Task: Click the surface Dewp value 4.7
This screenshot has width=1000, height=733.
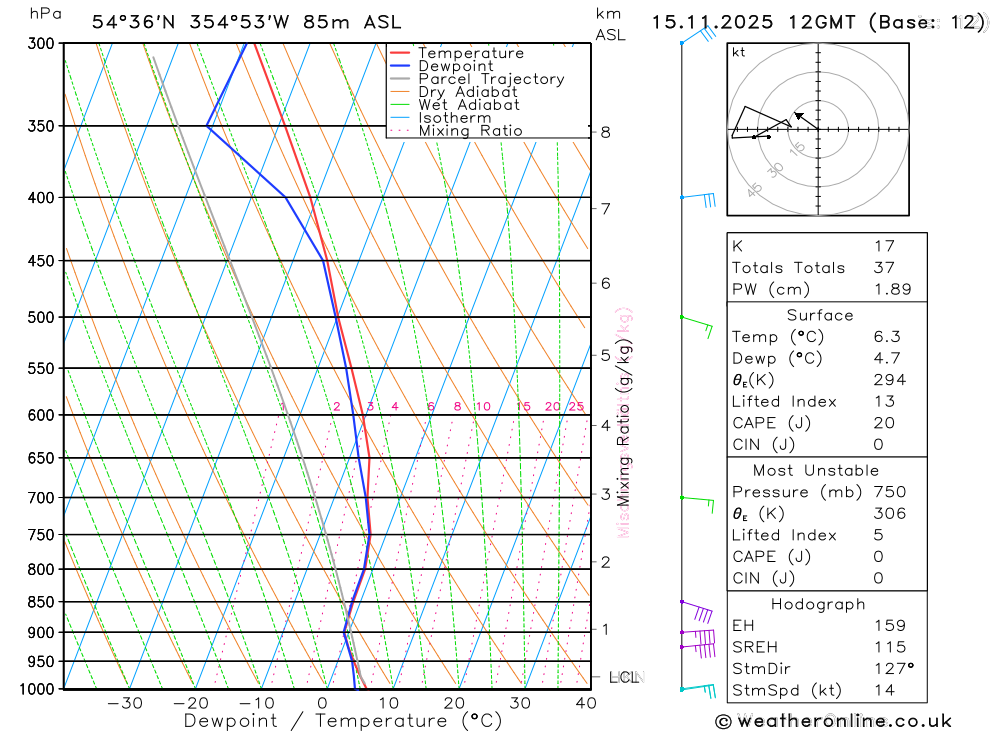Action: tap(887, 359)
